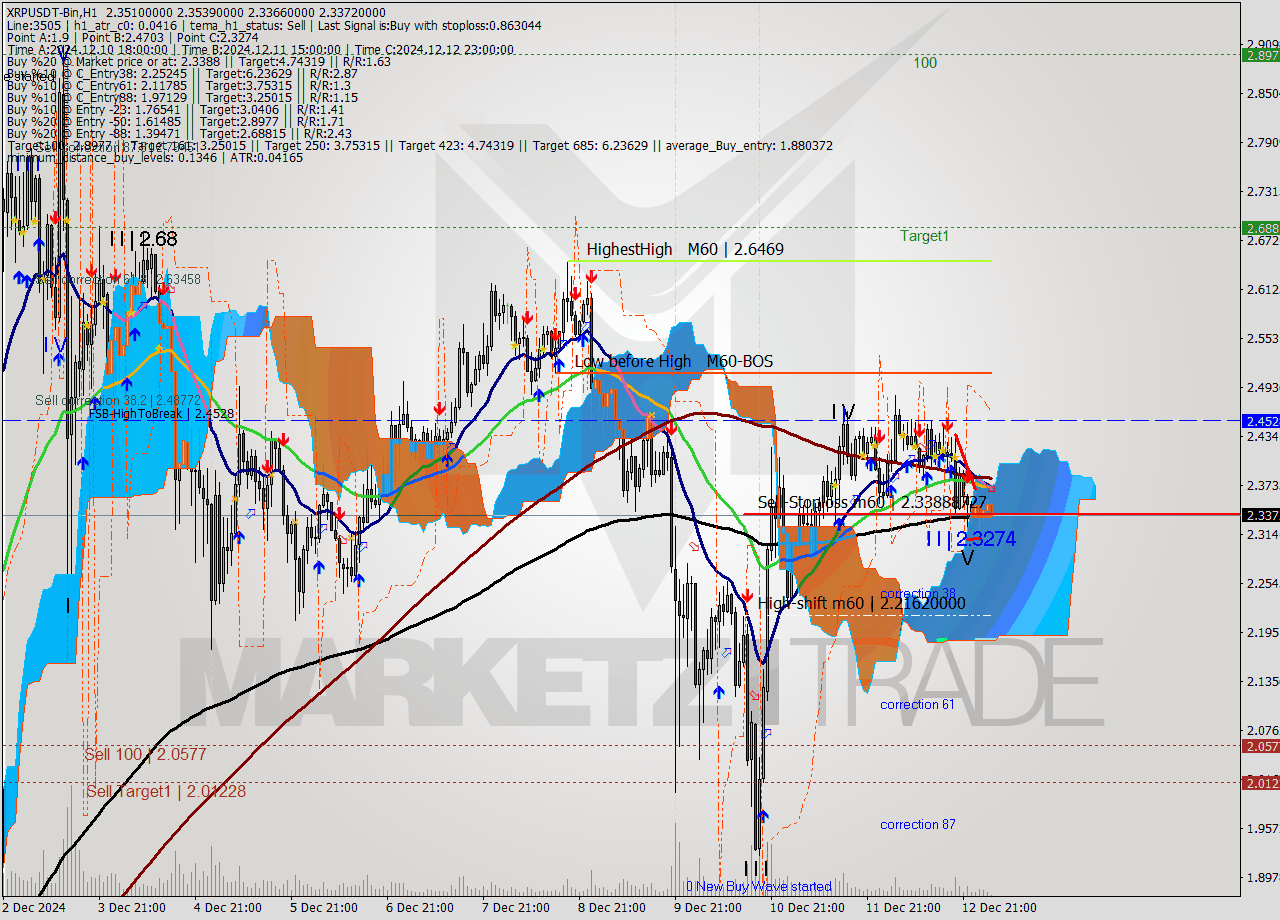Click the 2.553 price axis value

(1262, 339)
